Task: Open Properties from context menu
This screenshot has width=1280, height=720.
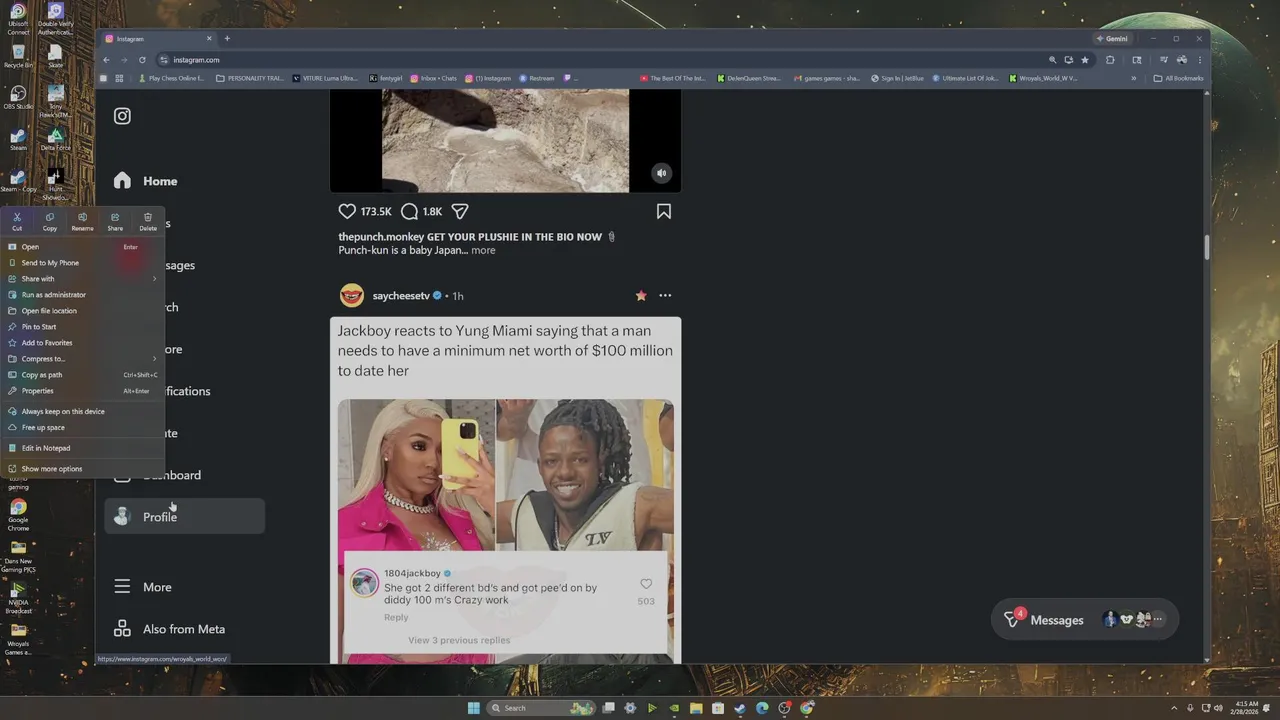Action: click(x=82, y=391)
